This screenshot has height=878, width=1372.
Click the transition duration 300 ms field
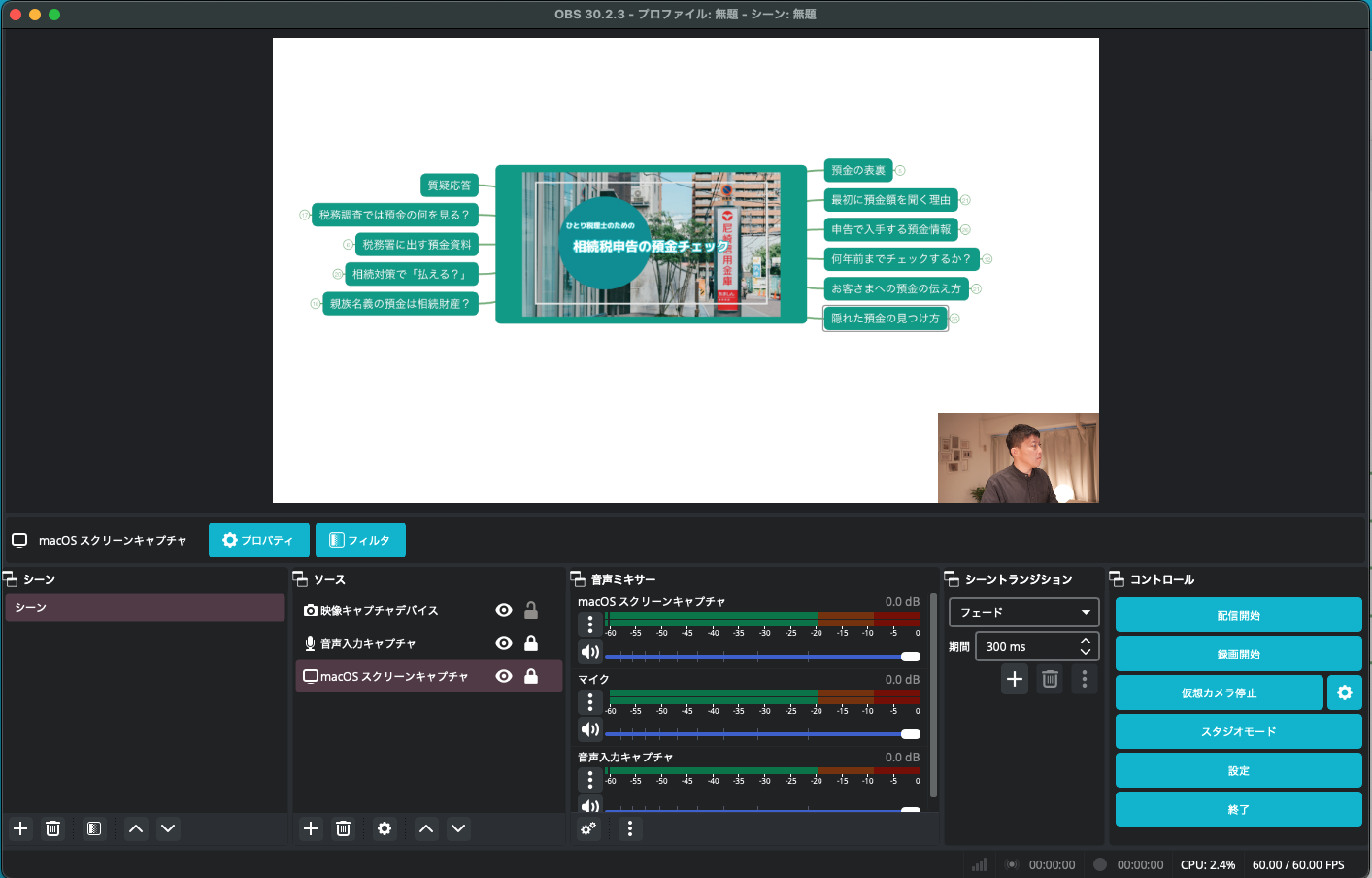tap(1027, 647)
